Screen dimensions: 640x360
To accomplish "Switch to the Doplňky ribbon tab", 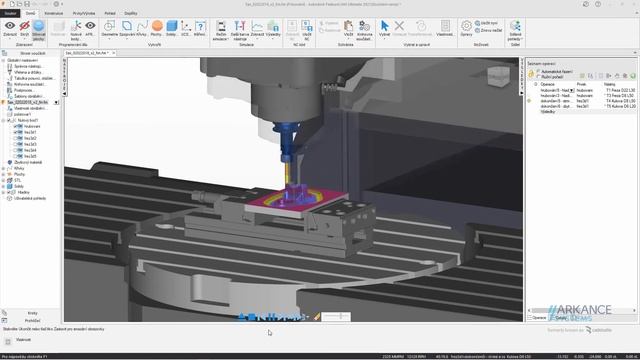I will 131,13.
